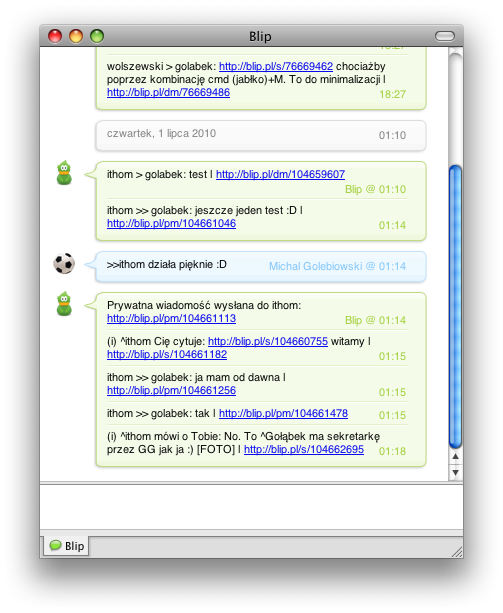Open link blip.pl/pm/104661046

[x=172, y=223]
